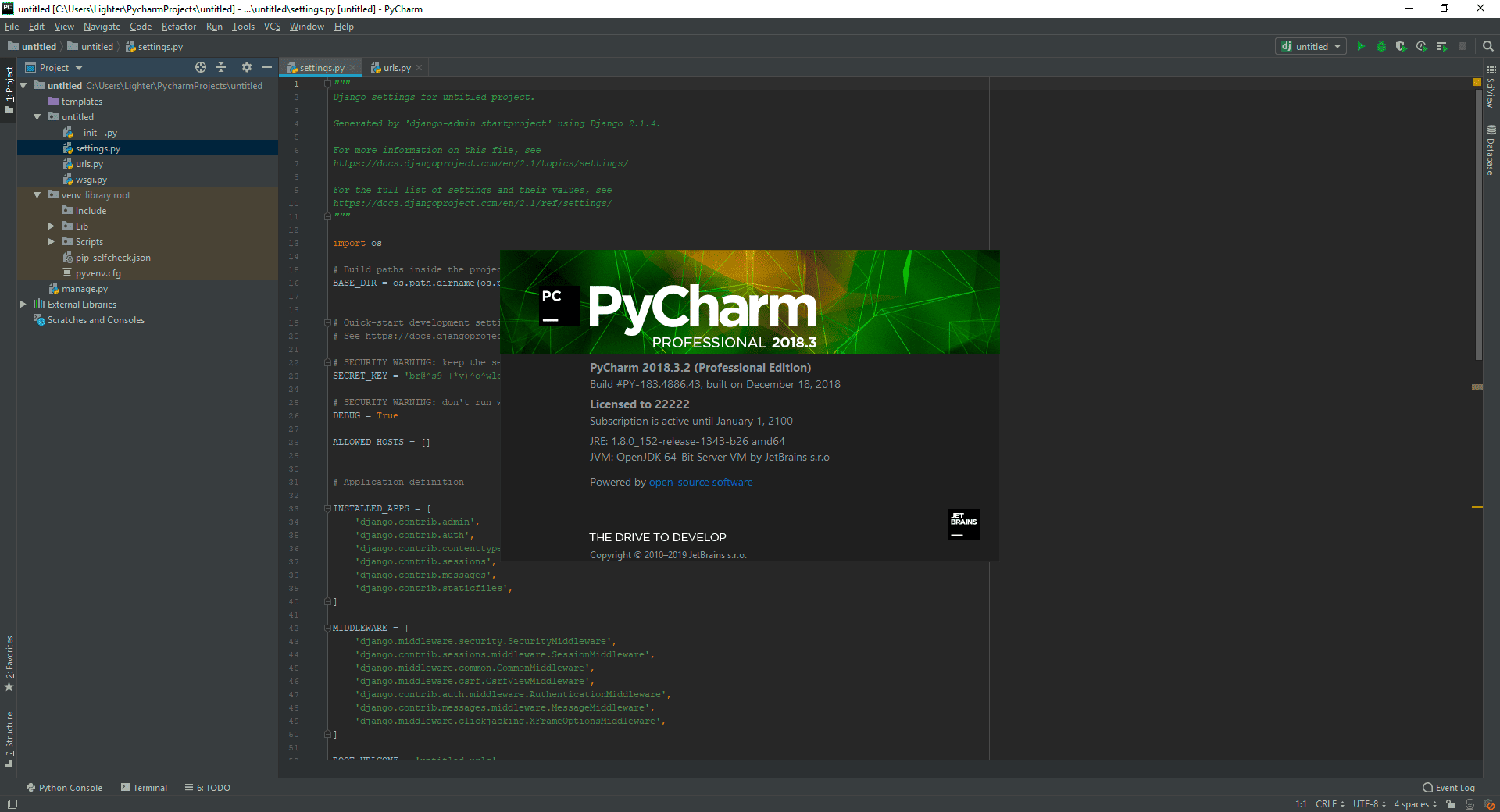The width and height of the screenshot is (1500, 812).
Task: Change 4 spaces indent setting
Action: 1416,804
